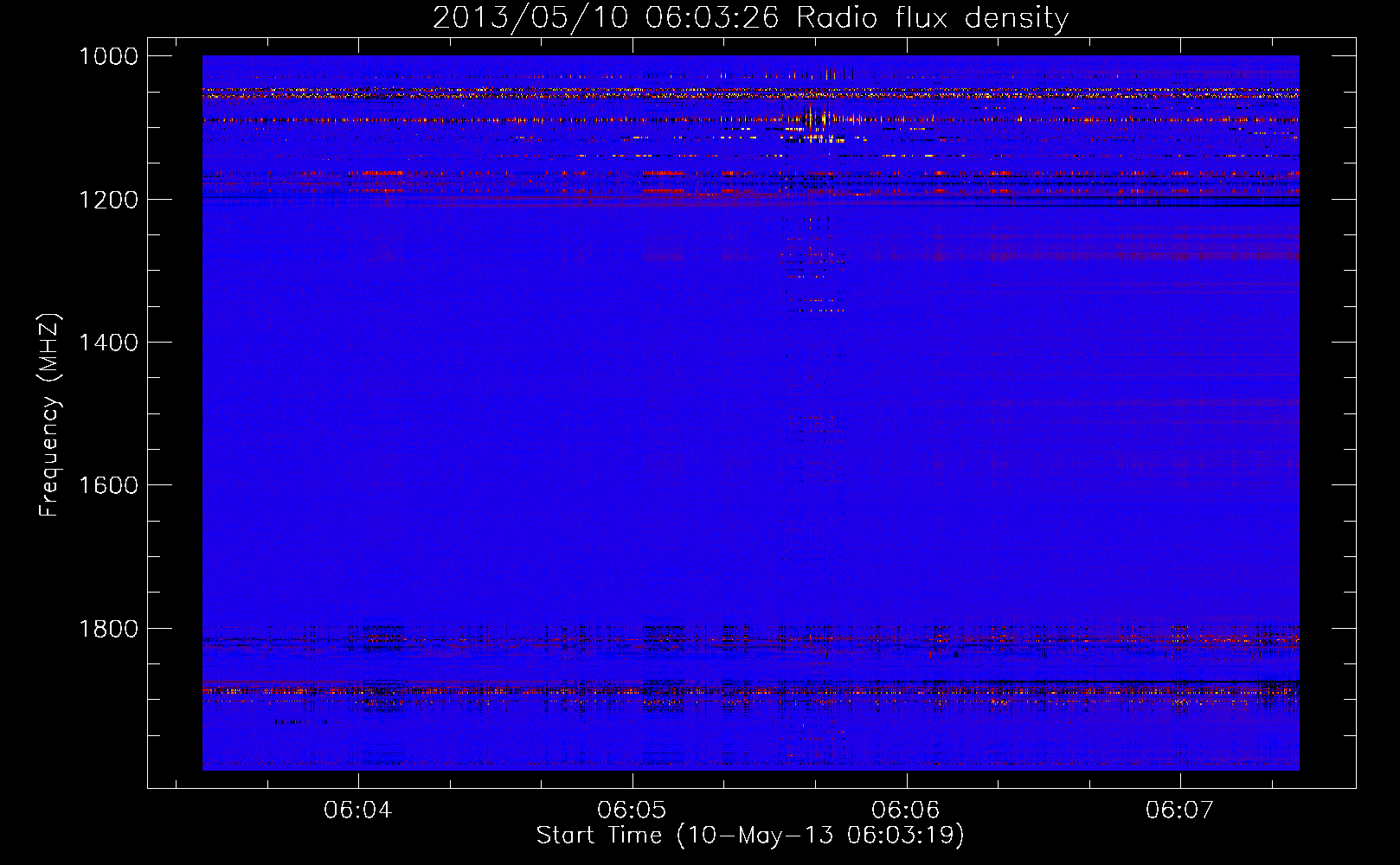Click the 06:04 time axis label

pos(357,811)
